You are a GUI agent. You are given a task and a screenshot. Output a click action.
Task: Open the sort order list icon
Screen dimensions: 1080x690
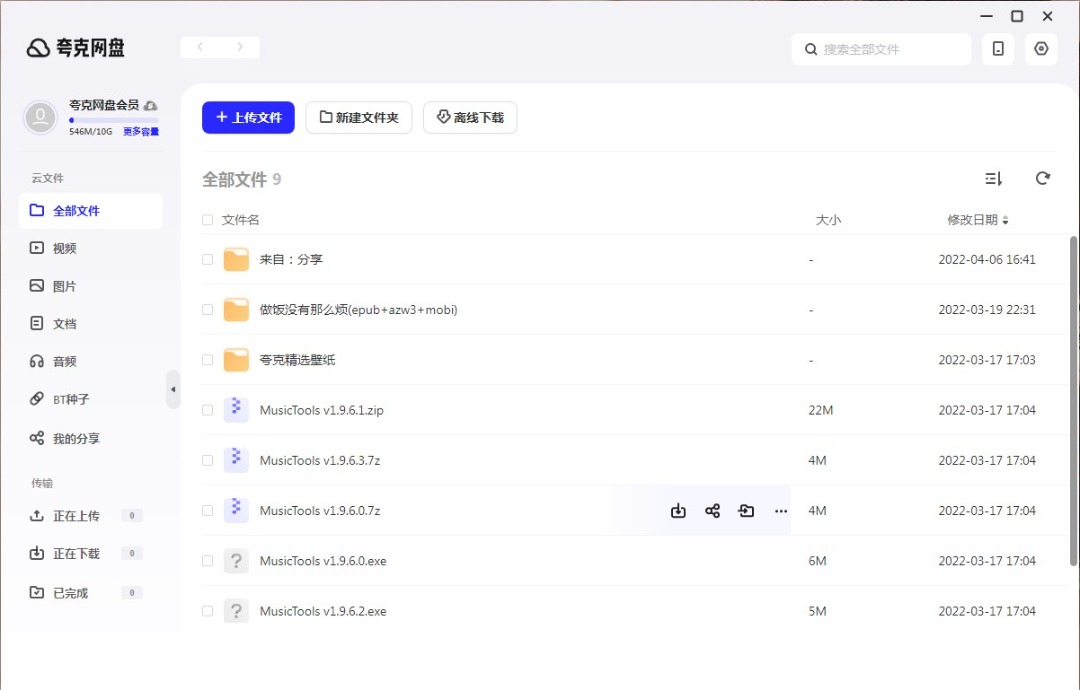pyautogui.click(x=993, y=178)
